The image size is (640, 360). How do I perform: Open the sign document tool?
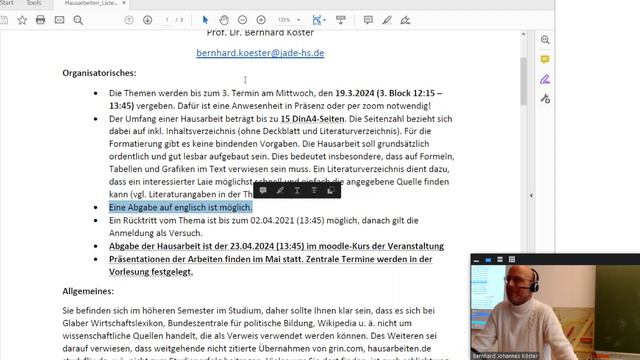point(405,20)
